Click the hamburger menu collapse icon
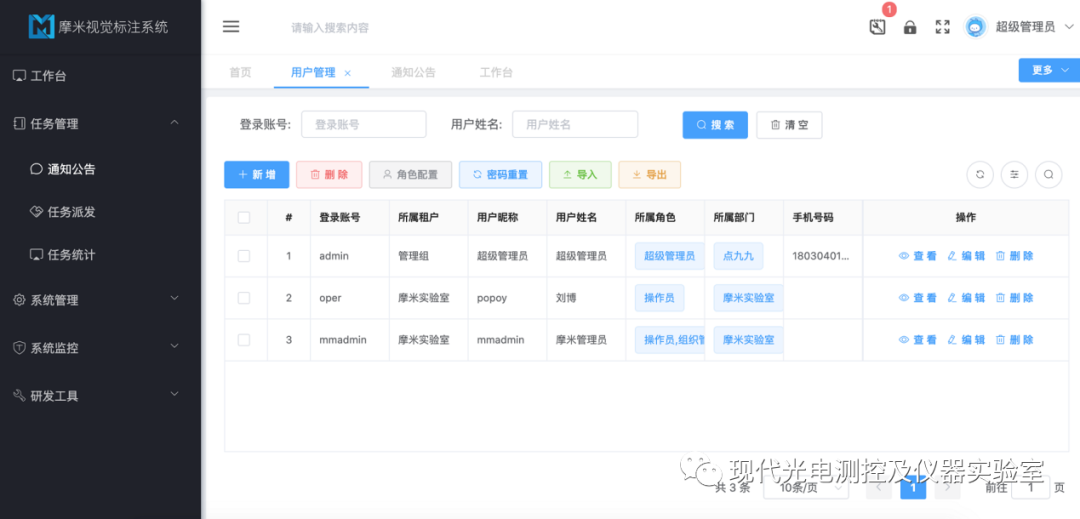The height and width of the screenshot is (519, 1080). (231, 27)
